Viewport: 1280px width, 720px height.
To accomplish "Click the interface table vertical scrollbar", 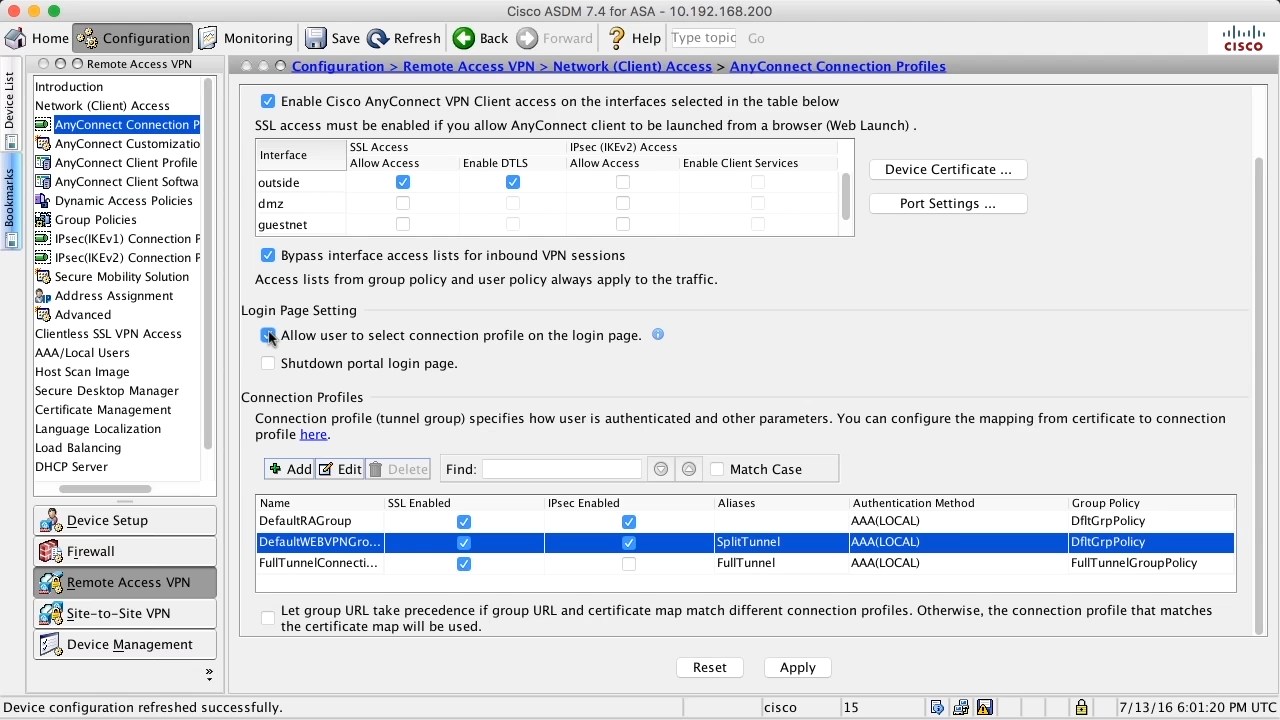I will tap(846, 197).
